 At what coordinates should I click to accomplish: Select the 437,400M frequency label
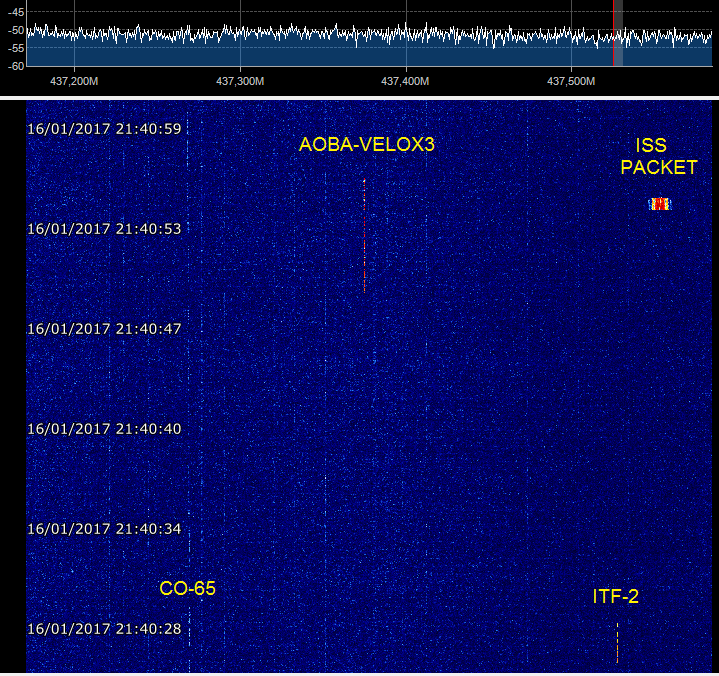click(x=405, y=82)
